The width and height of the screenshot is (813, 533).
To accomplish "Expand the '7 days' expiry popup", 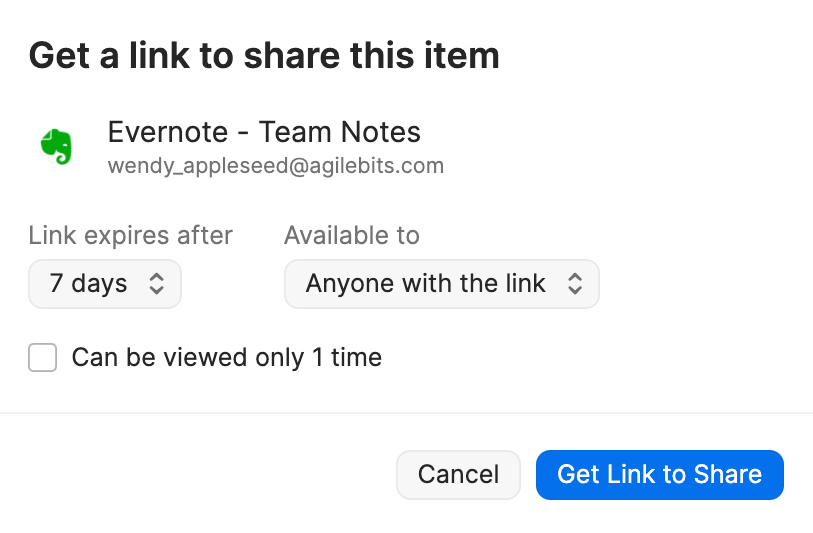I will [x=105, y=284].
